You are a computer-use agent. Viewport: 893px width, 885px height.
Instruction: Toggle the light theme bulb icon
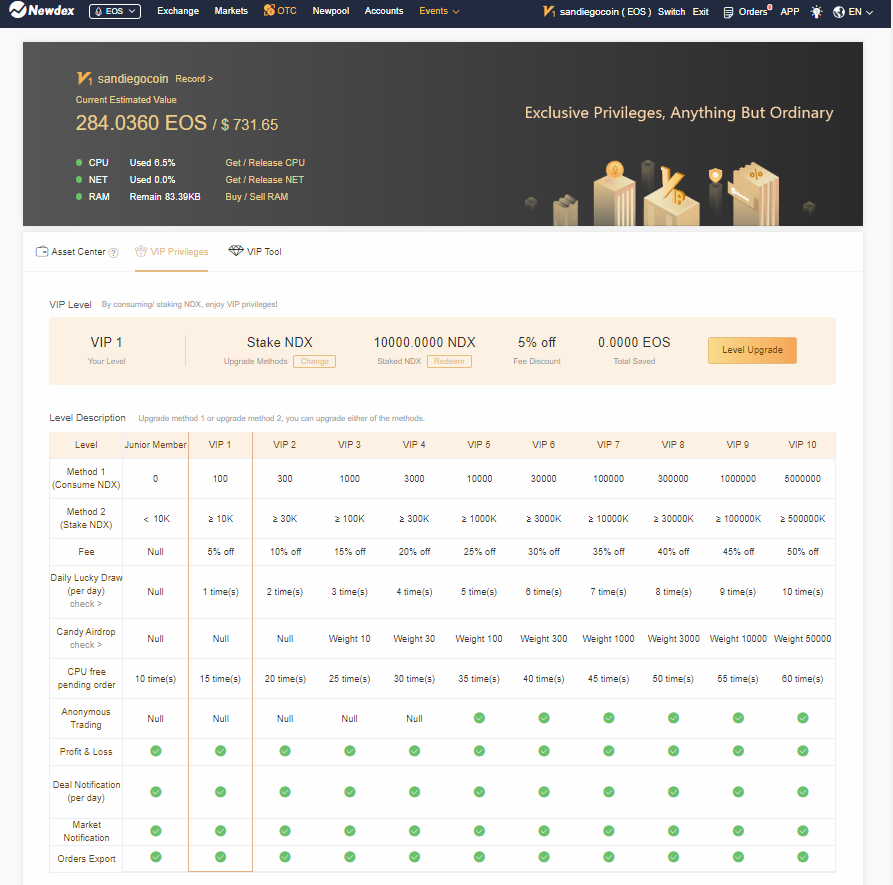coord(817,12)
